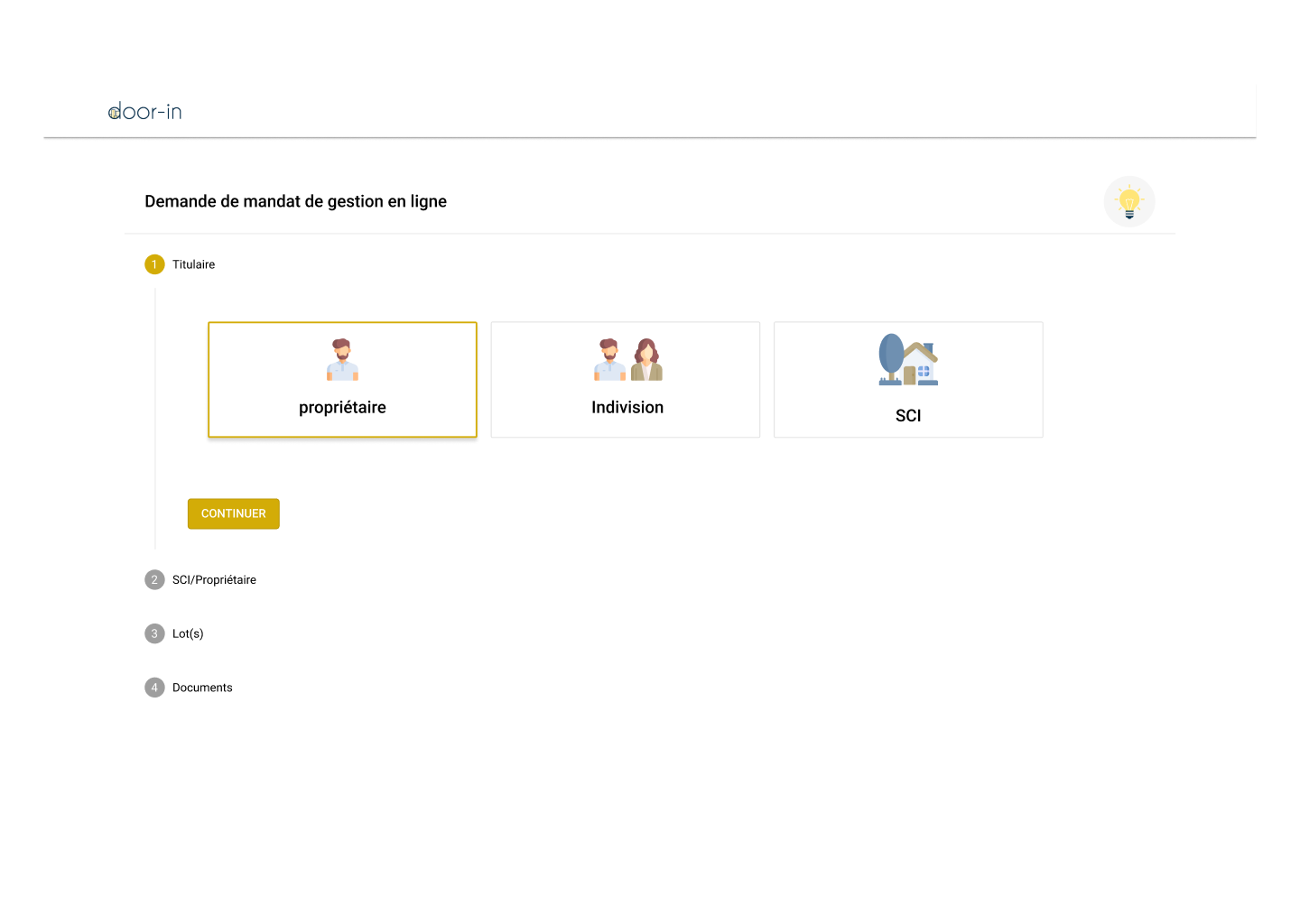Viewport: 1300px width, 924px height.
Task: Click the CONTINUER button
Action: (x=233, y=513)
